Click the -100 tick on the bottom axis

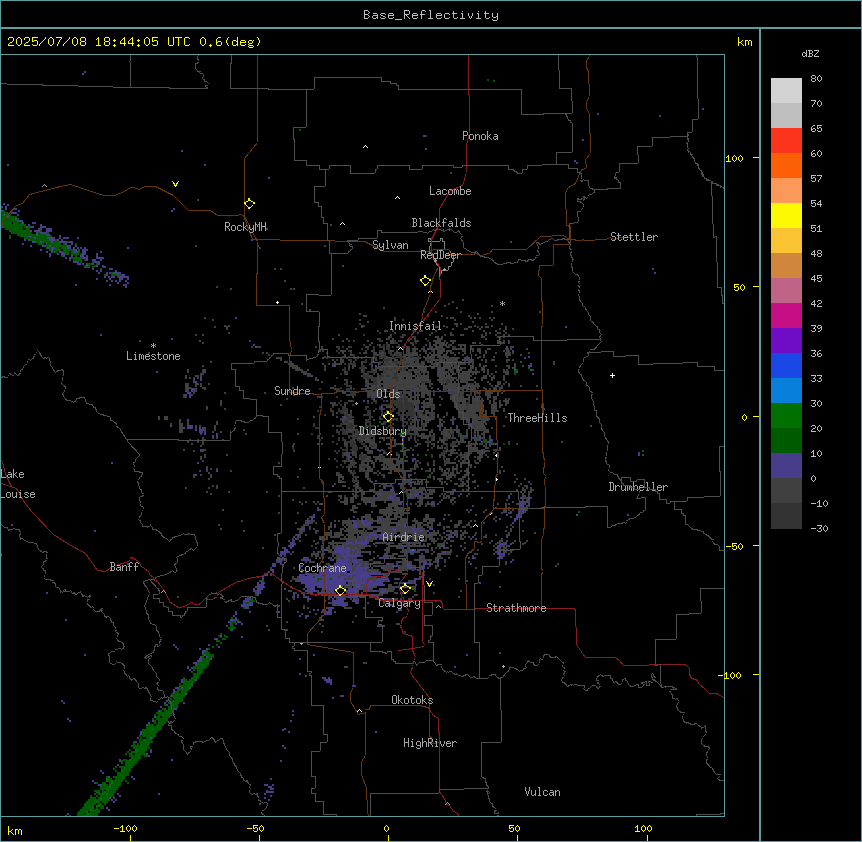126,828
